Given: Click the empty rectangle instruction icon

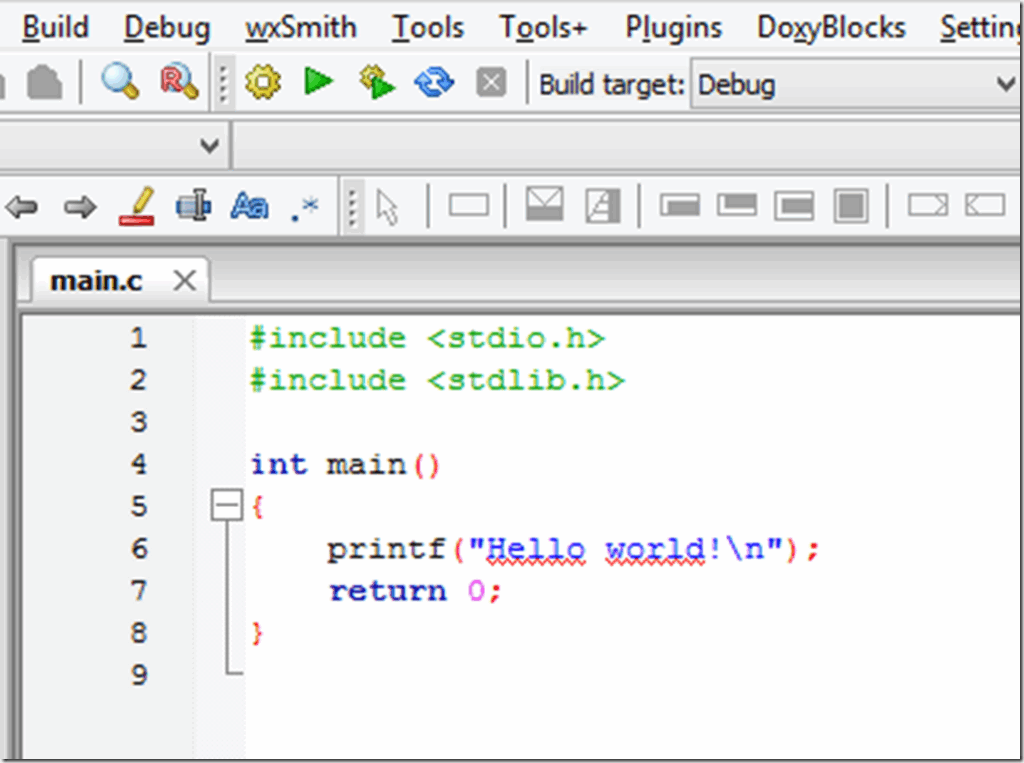Looking at the screenshot, I should pos(468,206).
